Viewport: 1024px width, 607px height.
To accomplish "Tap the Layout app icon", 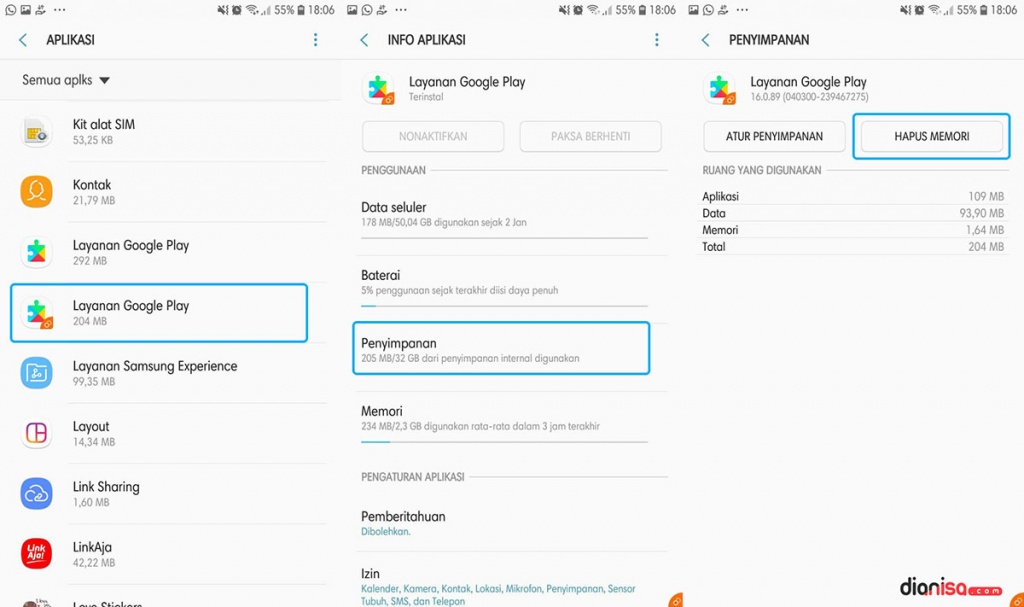I will click(37, 433).
